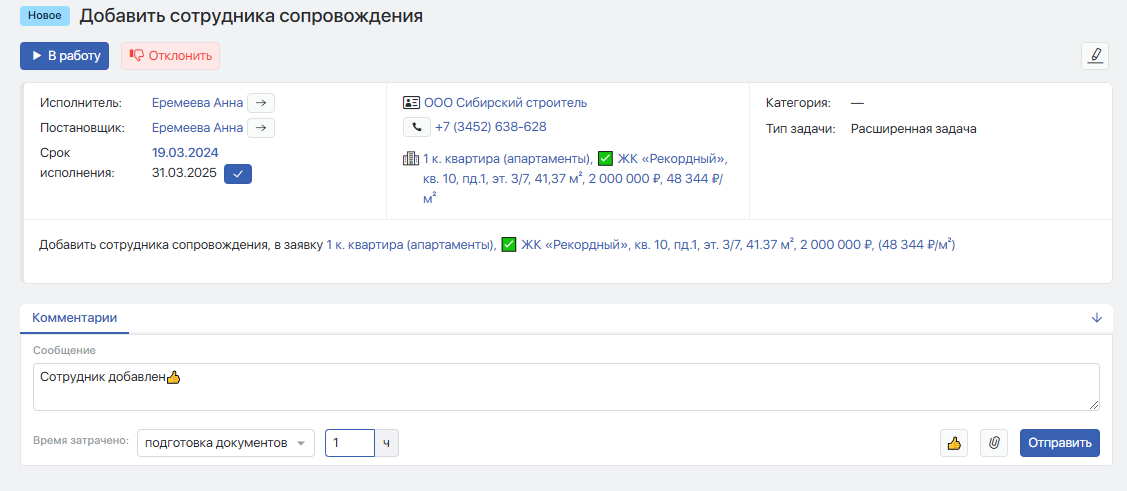Send the comment with Отправить
This screenshot has height=491, width=1127.
click(x=1059, y=443)
